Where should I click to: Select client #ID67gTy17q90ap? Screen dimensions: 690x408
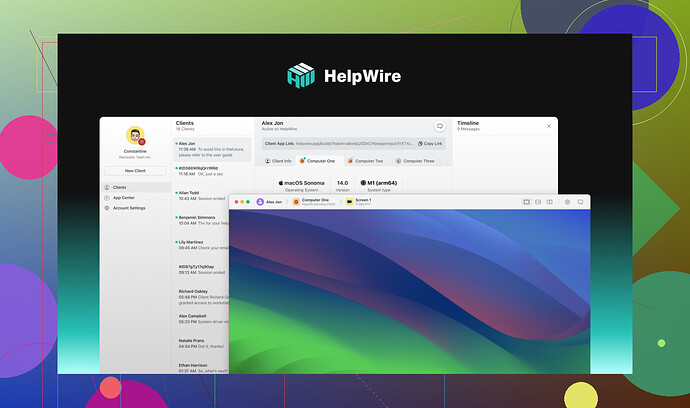click(201, 270)
